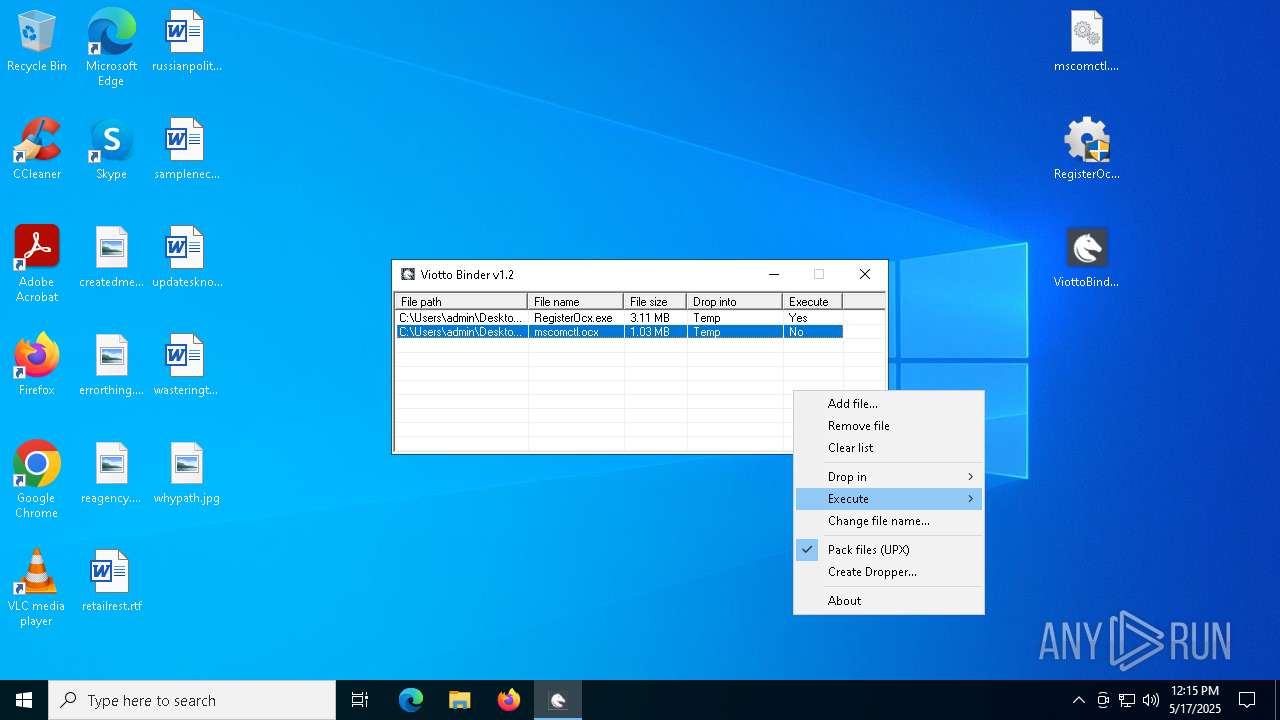Select the errorthing image file icon
The image size is (1280, 720).
tap(111, 366)
